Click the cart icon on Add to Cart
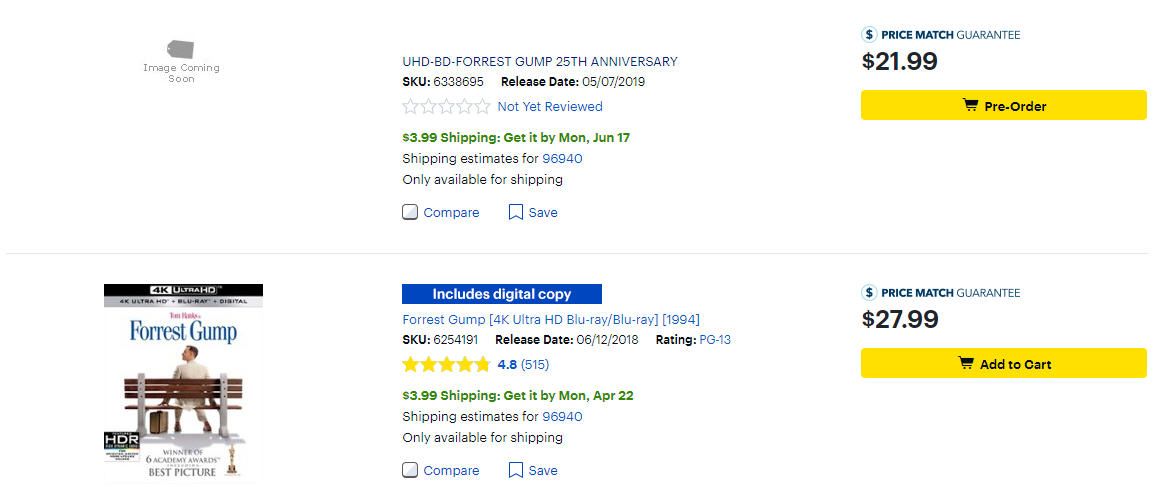 (x=966, y=363)
